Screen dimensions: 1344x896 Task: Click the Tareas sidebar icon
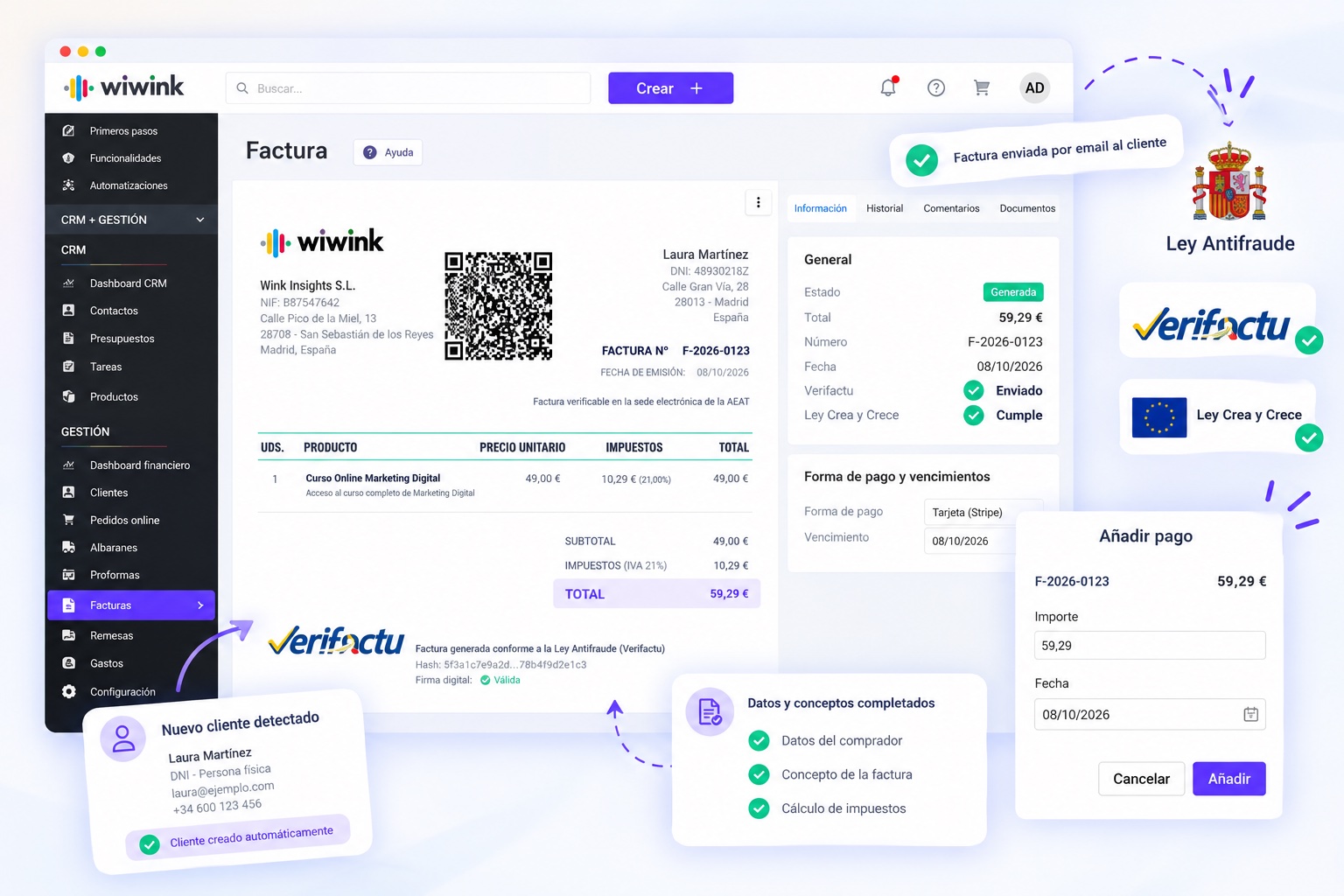68,367
